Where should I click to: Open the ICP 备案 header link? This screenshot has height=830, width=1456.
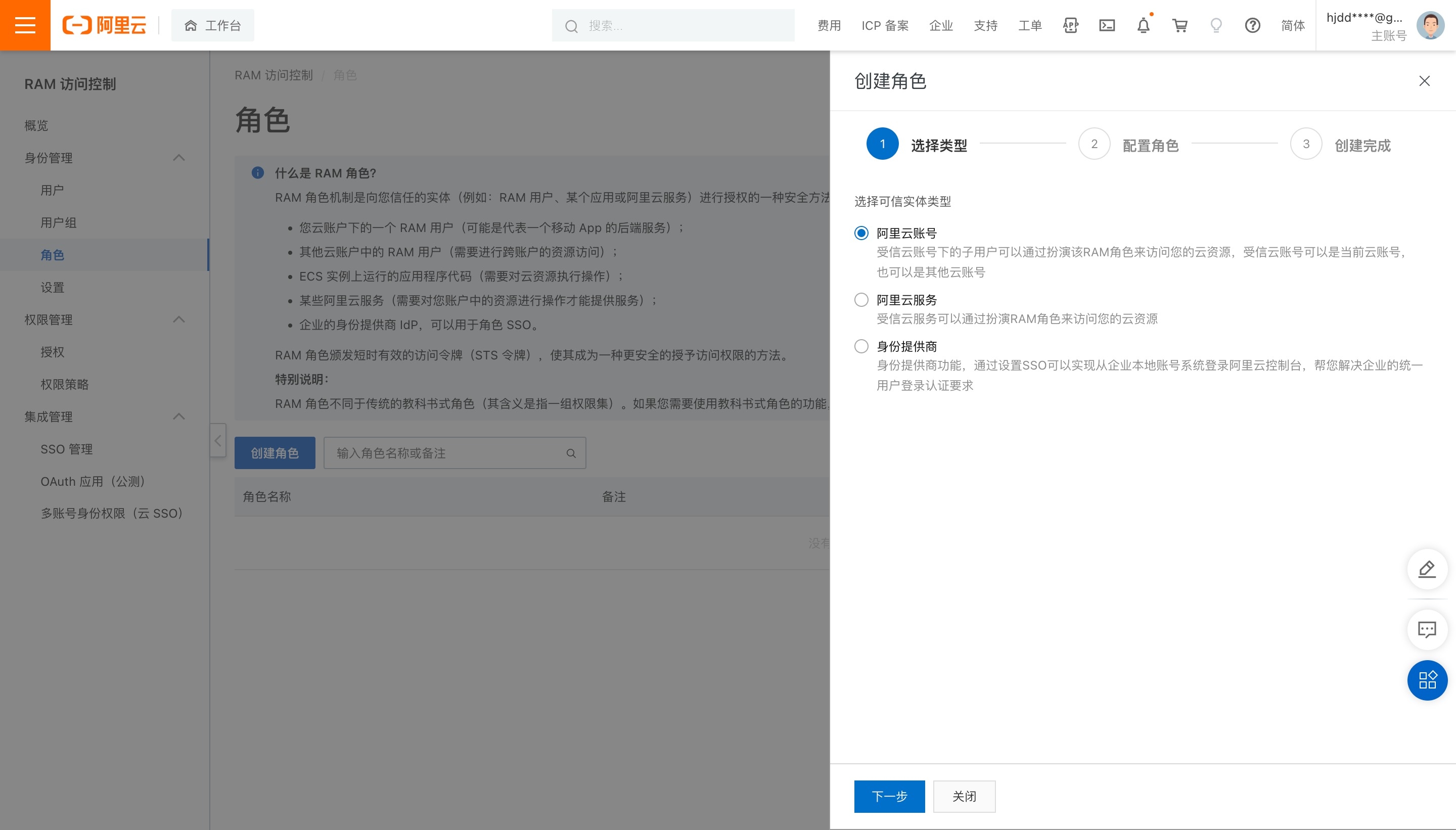click(885, 25)
